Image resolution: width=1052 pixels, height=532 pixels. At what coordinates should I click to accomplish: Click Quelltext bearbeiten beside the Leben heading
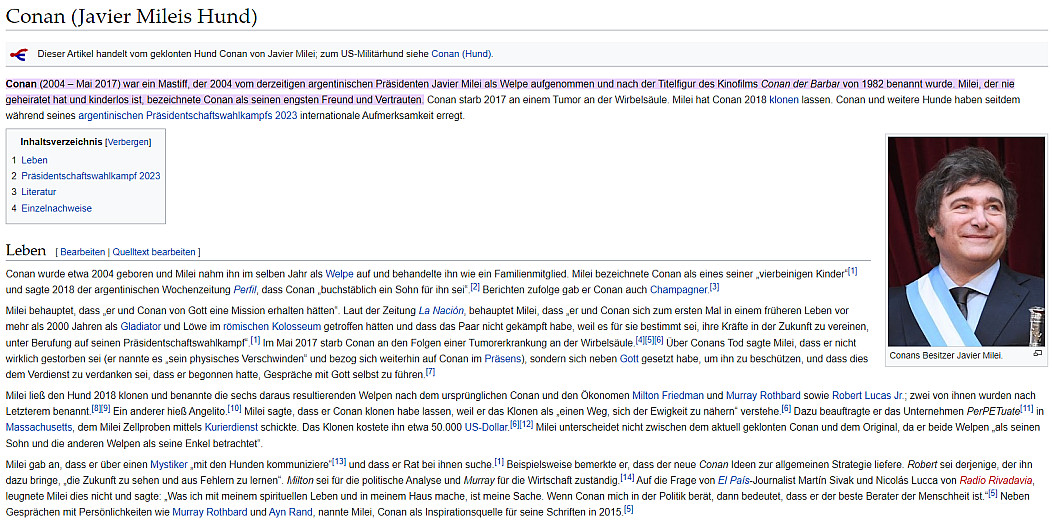[154, 252]
